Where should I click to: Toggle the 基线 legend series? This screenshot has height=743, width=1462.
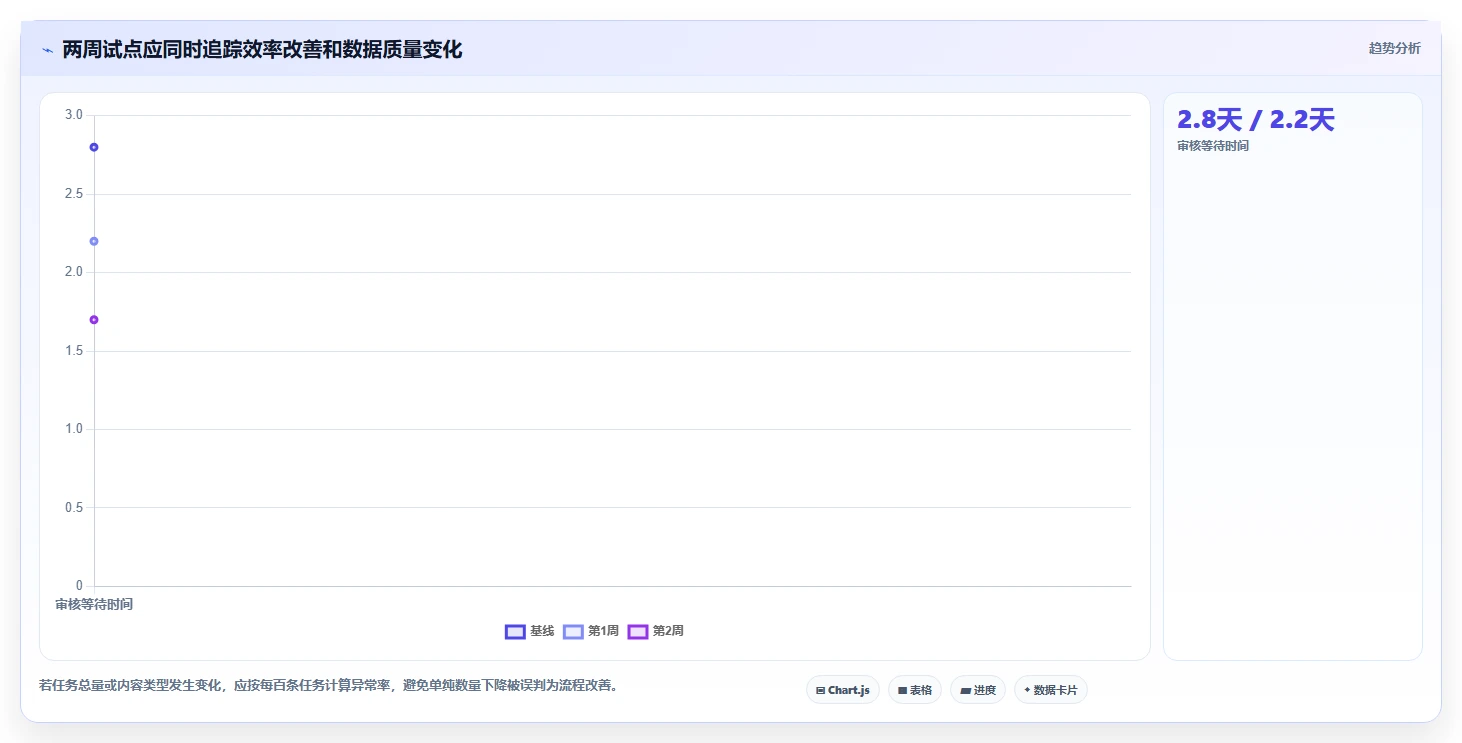point(530,631)
